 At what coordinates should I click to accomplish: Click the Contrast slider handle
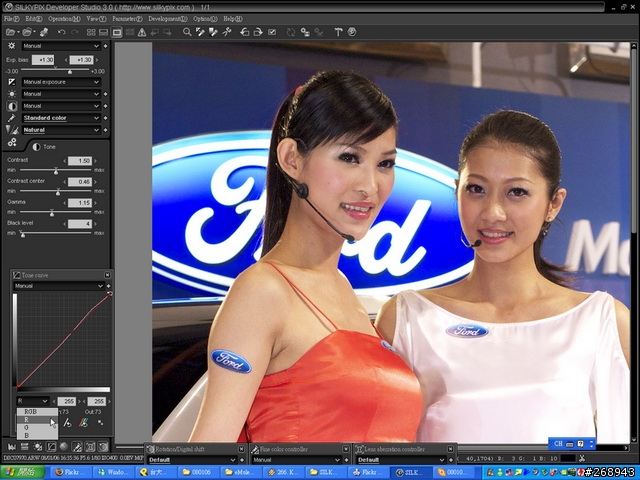(x=56, y=171)
